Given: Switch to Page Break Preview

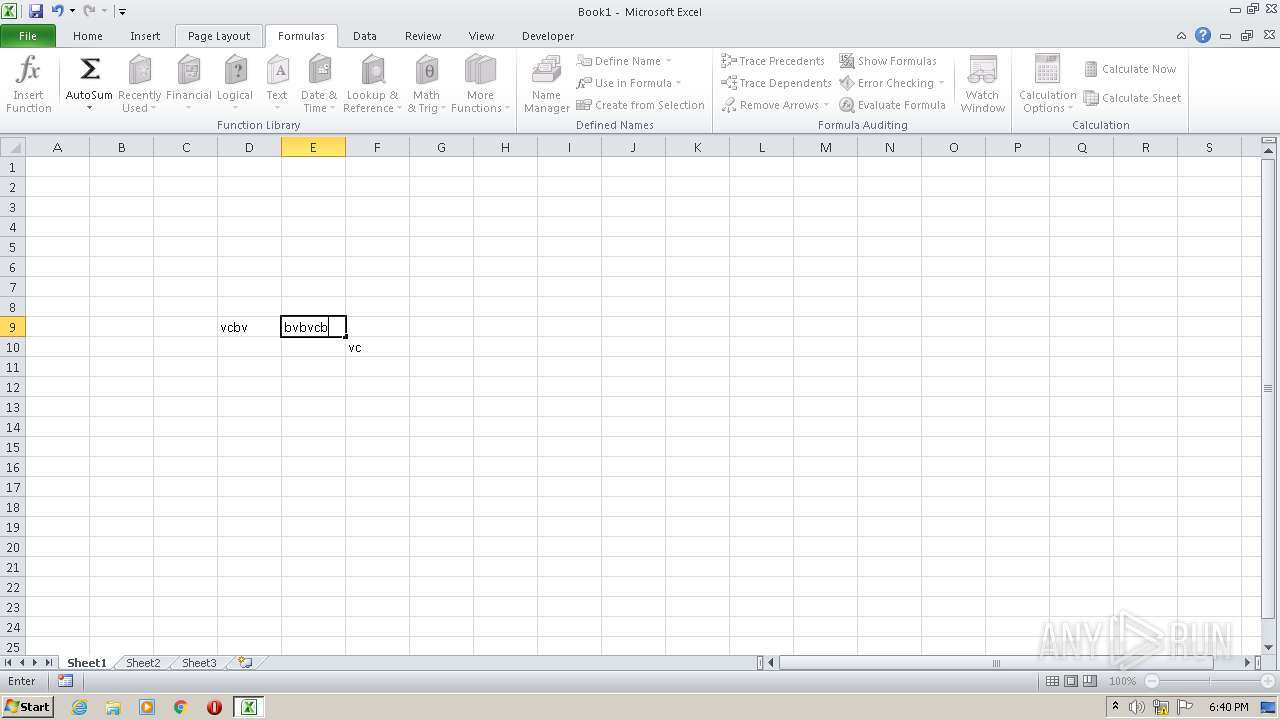Looking at the screenshot, I should (1090, 681).
